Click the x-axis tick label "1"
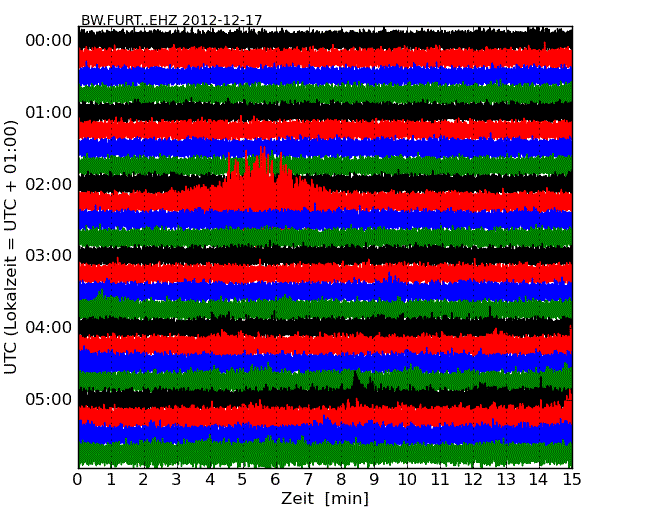The height and width of the screenshot is (520, 650). 111,480
